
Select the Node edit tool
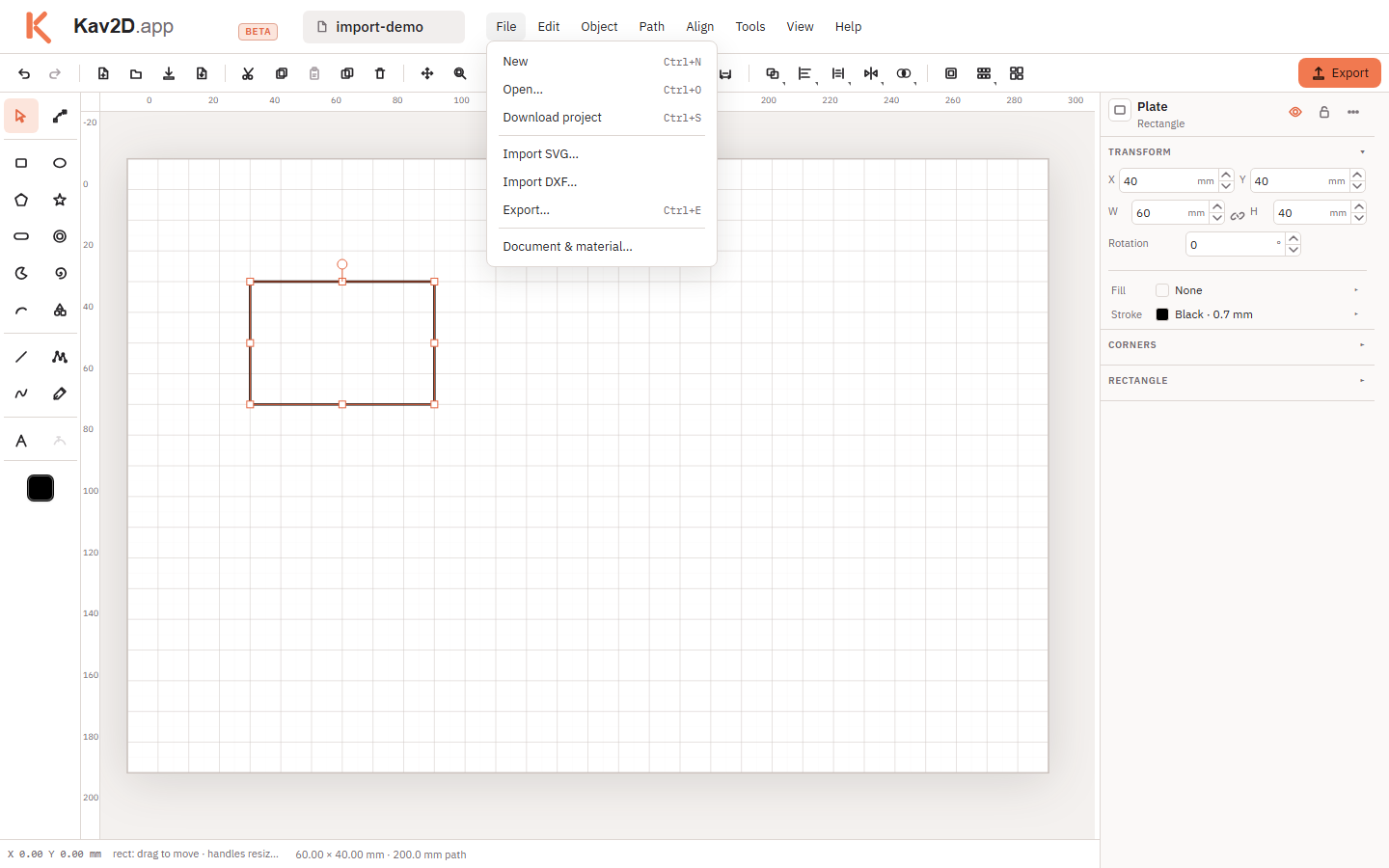pyautogui.click(x=60, y=116)
